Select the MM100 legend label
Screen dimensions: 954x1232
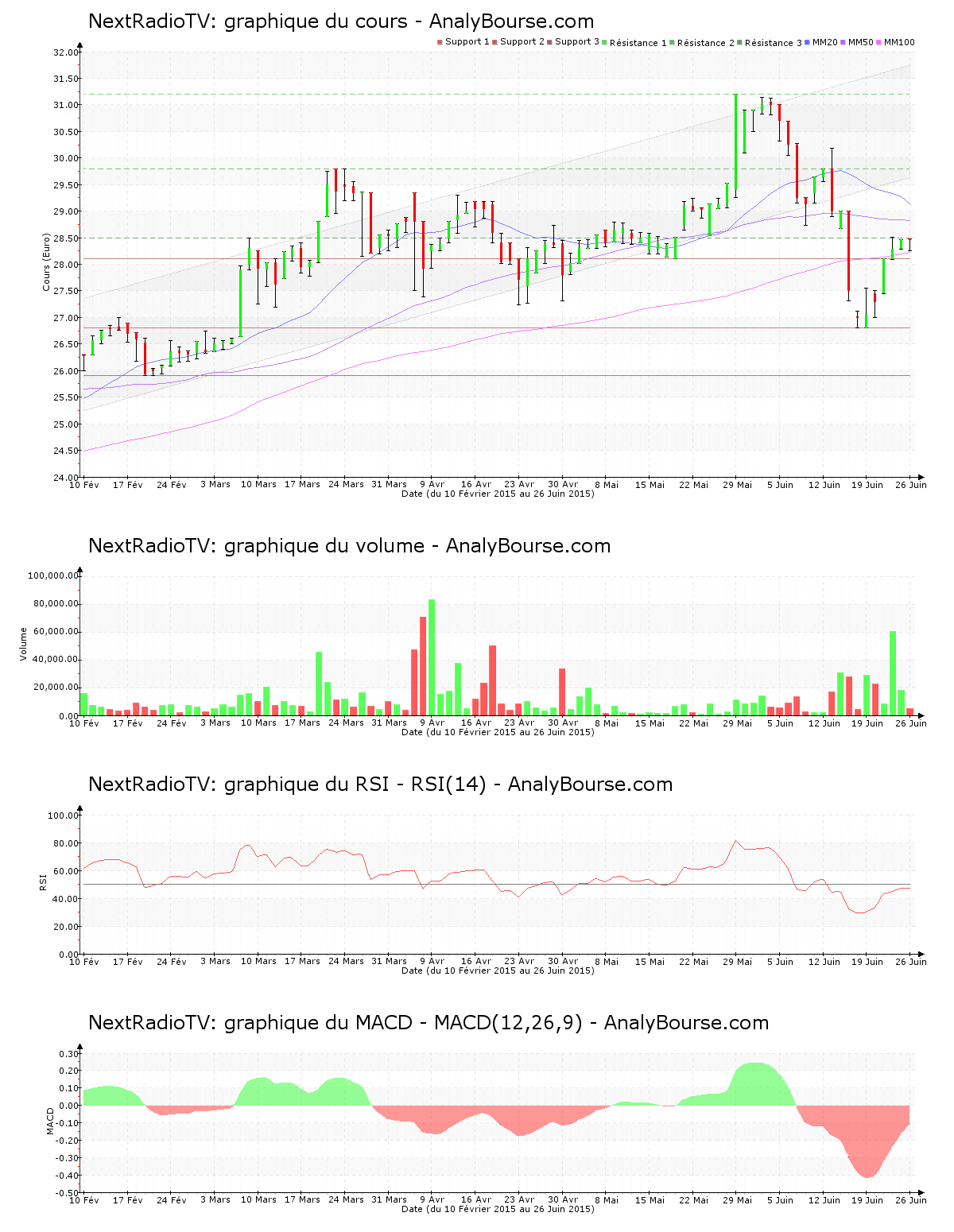899,42
